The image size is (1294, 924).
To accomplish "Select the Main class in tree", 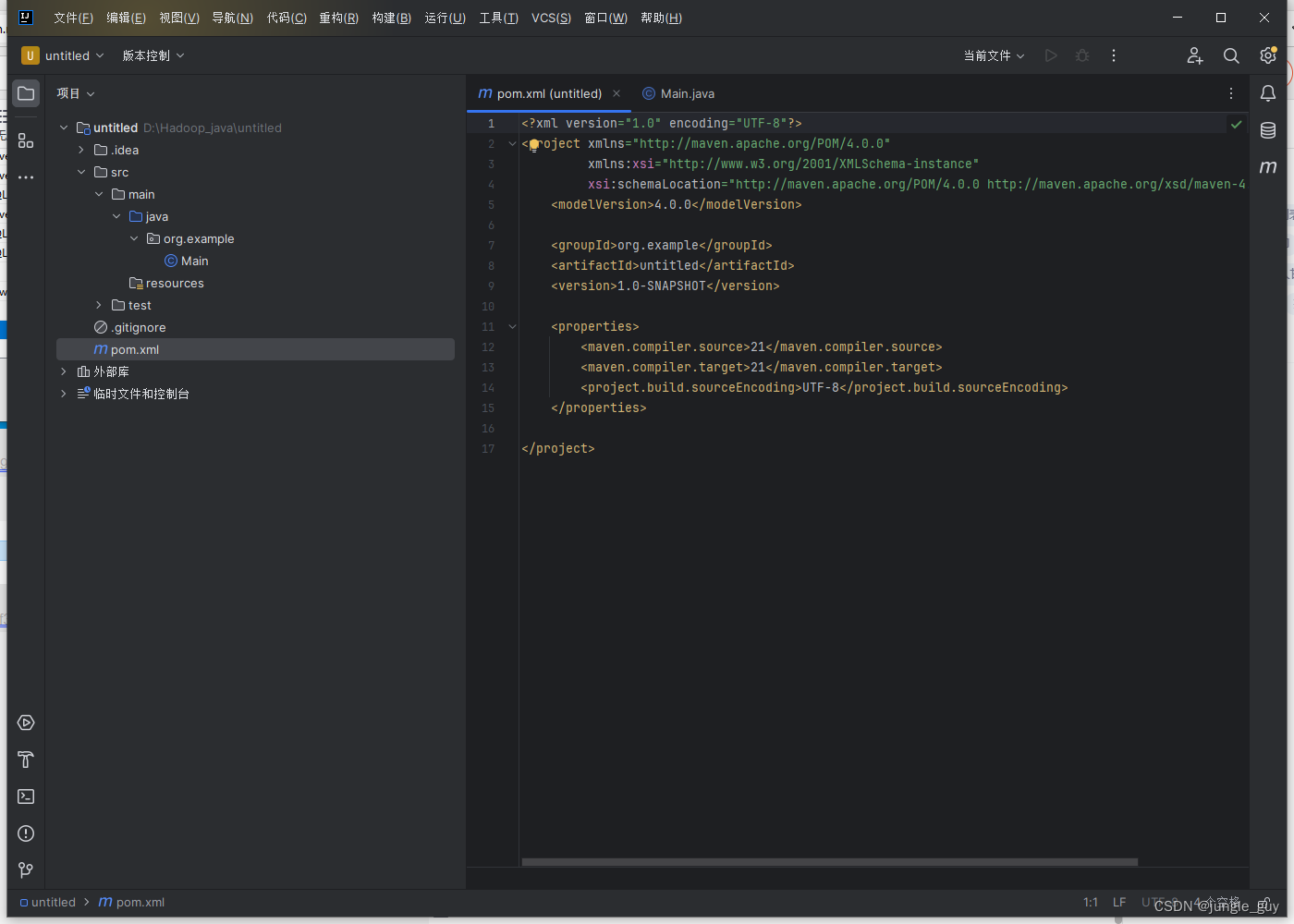I will [187, 261].
